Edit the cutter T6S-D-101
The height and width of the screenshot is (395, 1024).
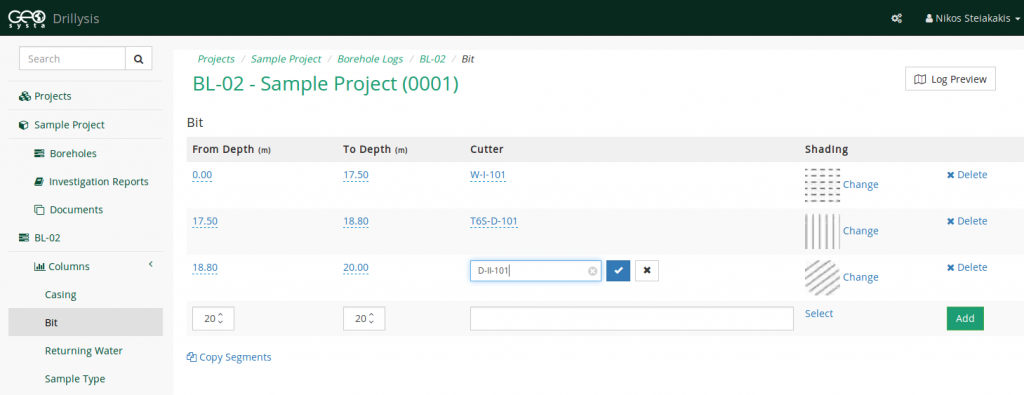pyautogui.click(x=494, y=221)
